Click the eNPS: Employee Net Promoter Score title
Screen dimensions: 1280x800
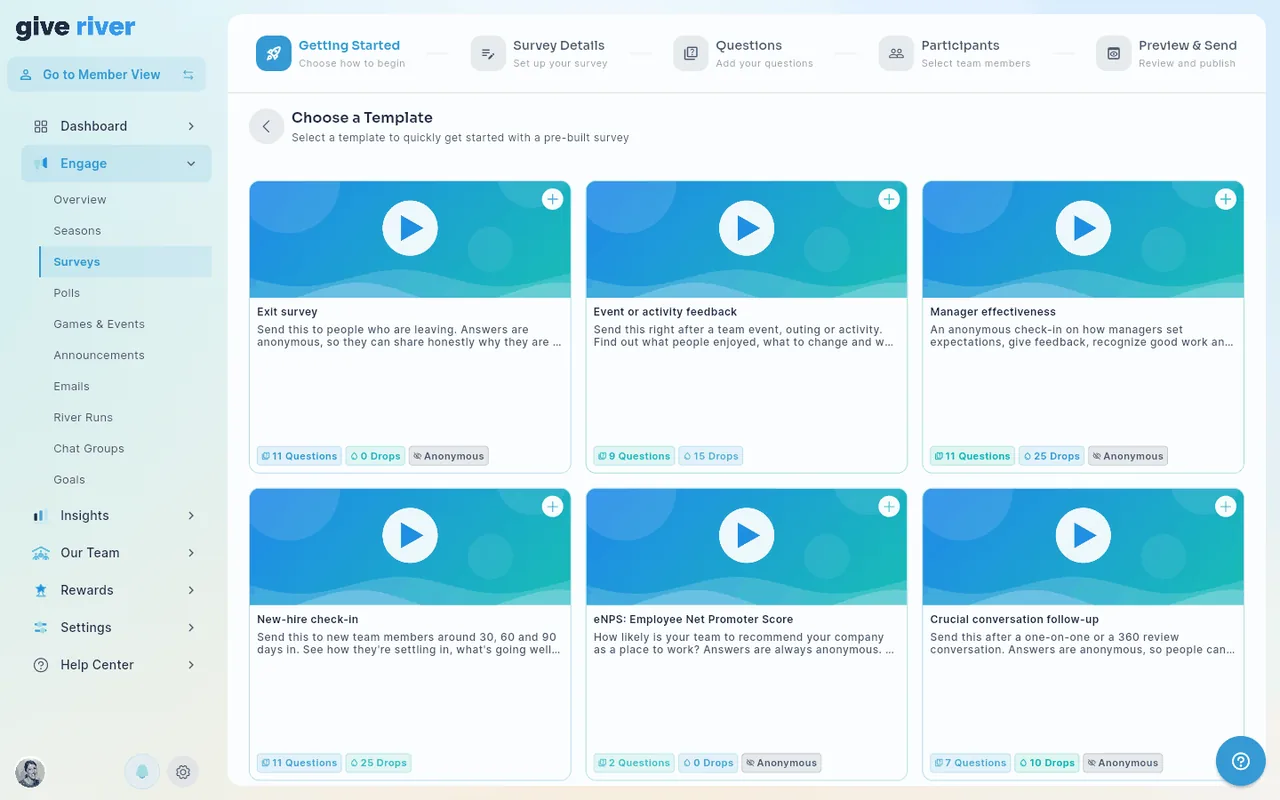click(x=693, y=619)
